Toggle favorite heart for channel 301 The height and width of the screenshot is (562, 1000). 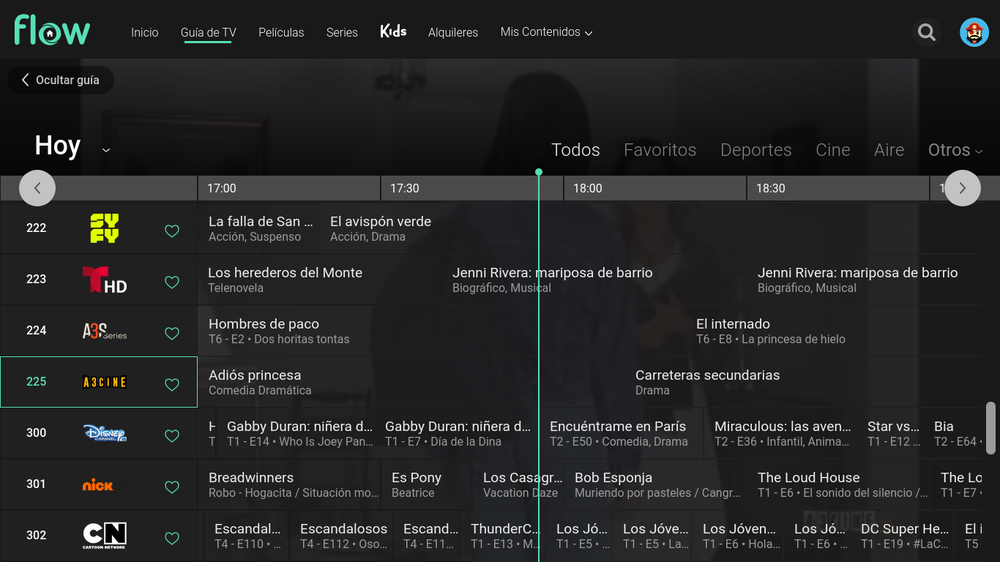[172, 487]
